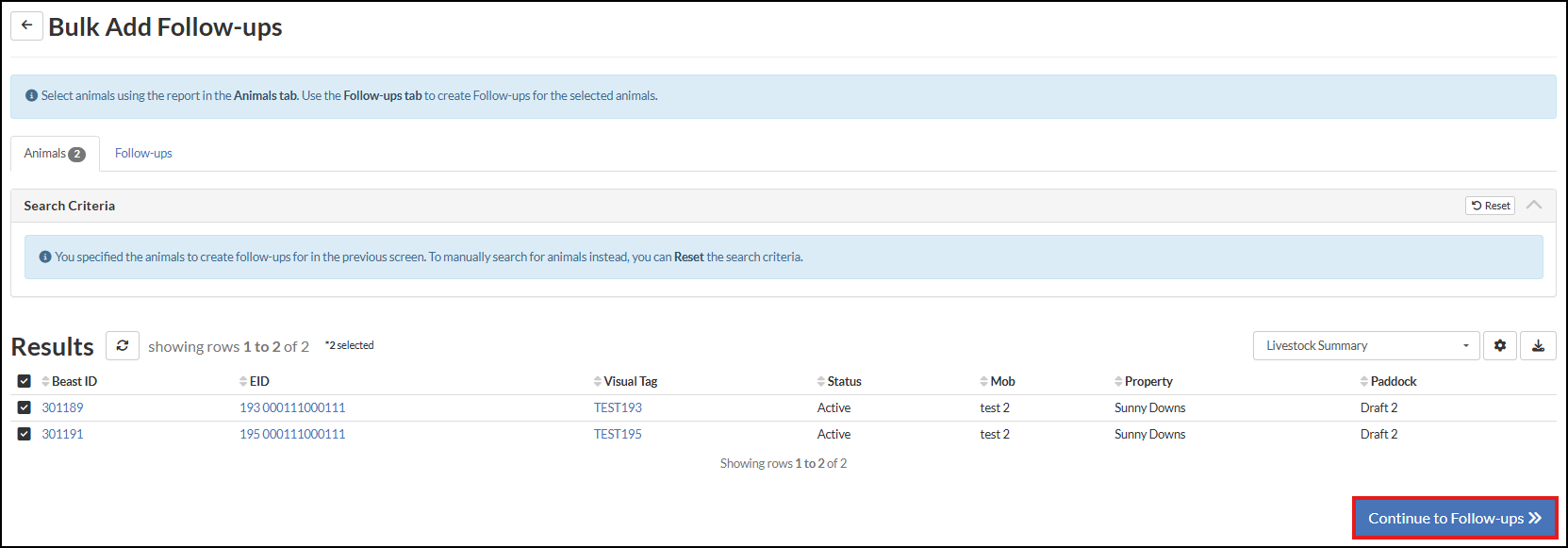1568x548 pixels.
Task: Go back using the arrow button
Action: (x=26, y=25)
